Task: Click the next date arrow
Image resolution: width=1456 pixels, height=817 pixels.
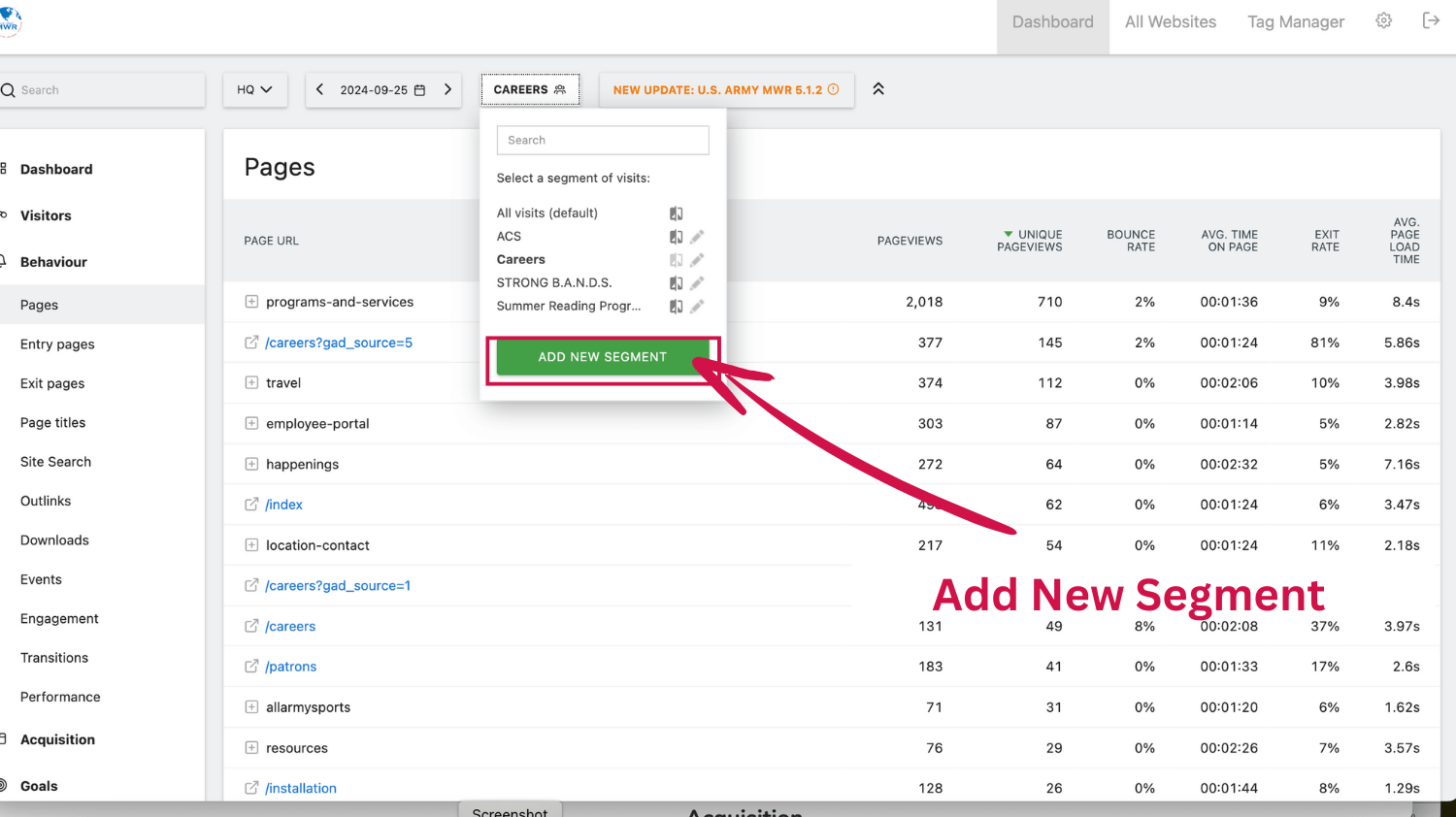Action: click(447, 89)
